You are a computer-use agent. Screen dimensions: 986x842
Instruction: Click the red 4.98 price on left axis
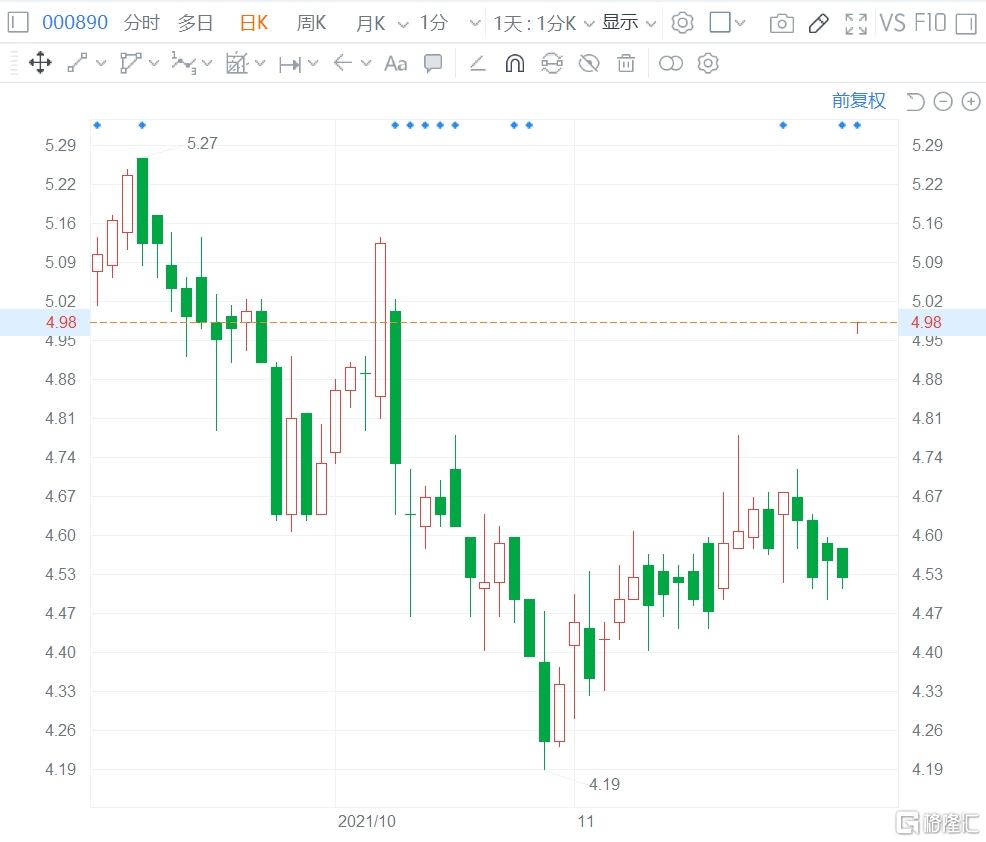pyautogui.click(x=61, y=322)
